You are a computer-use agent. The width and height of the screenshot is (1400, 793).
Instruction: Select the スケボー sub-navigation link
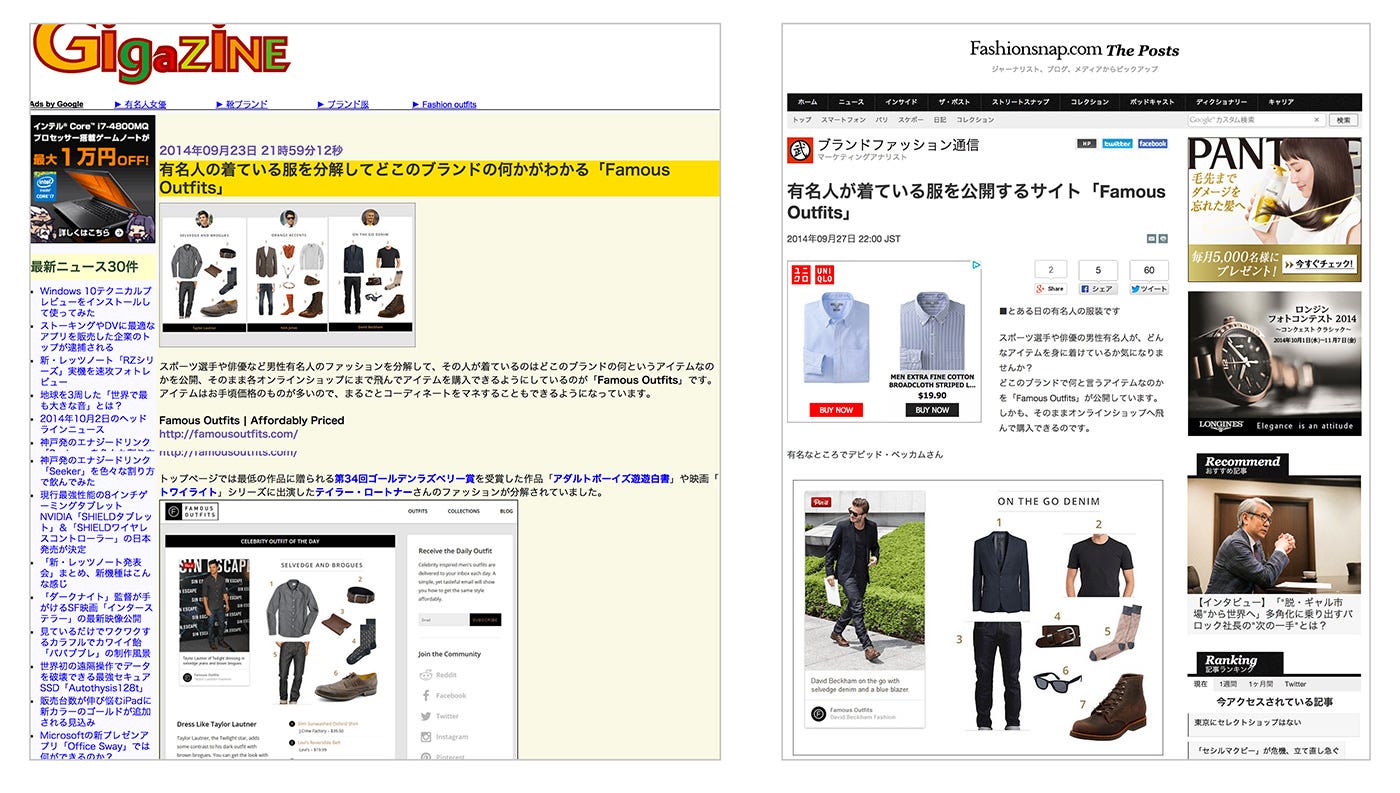click(x=911, y=120)
